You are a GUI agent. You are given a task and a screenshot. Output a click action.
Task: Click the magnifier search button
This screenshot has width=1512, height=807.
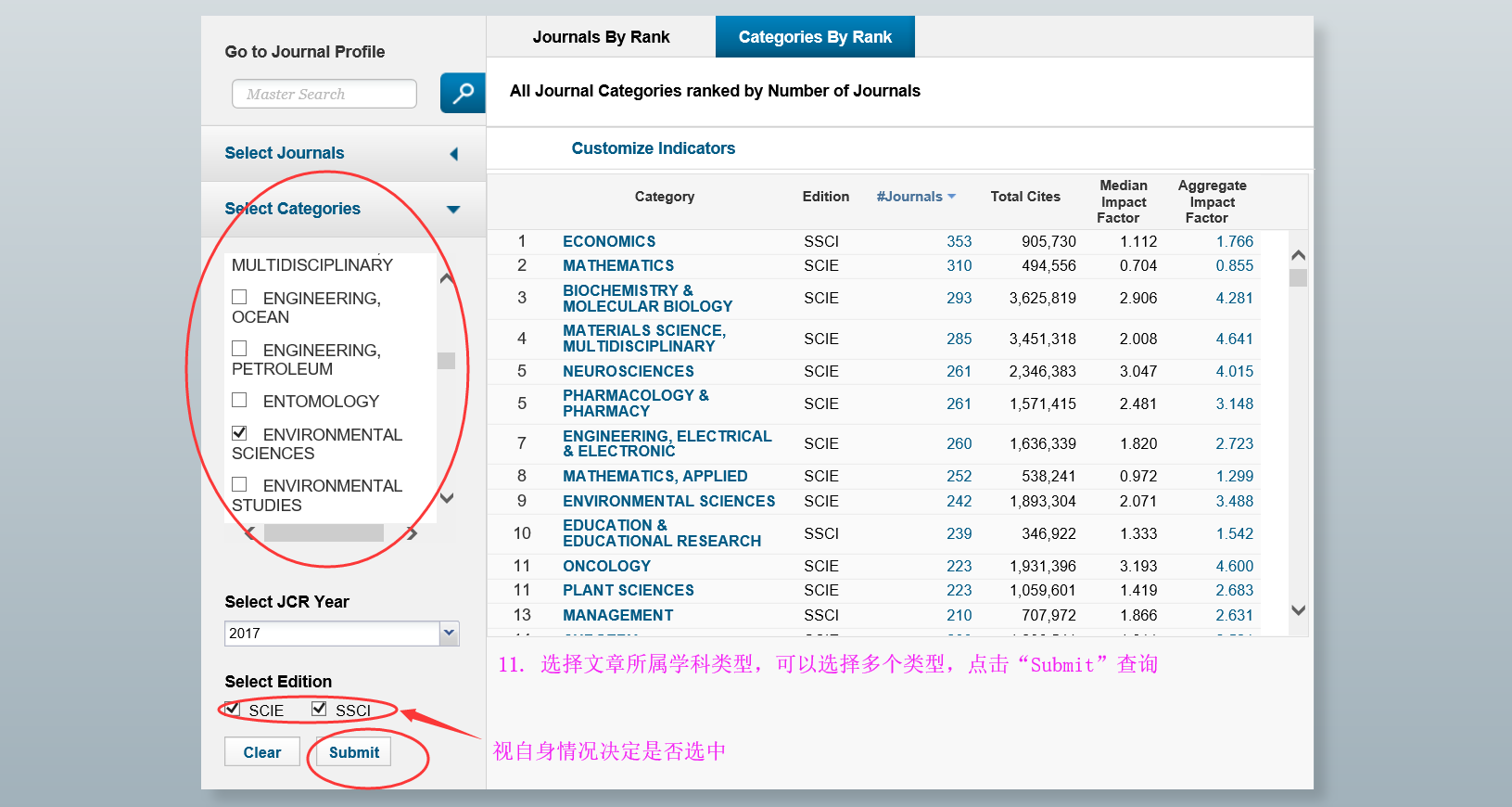(463, 93)
